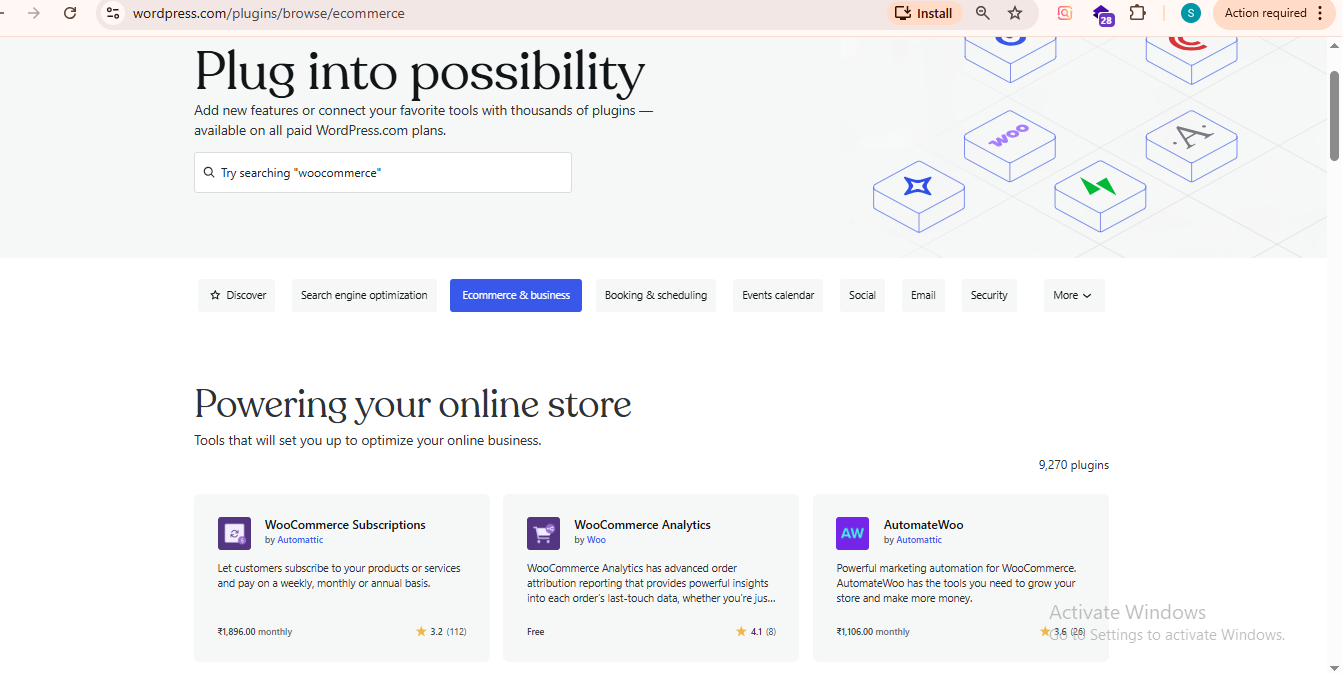1342x673 pixels.
Task: Open the profile avatar with the letter S
Action: [x=1189, y=13]
